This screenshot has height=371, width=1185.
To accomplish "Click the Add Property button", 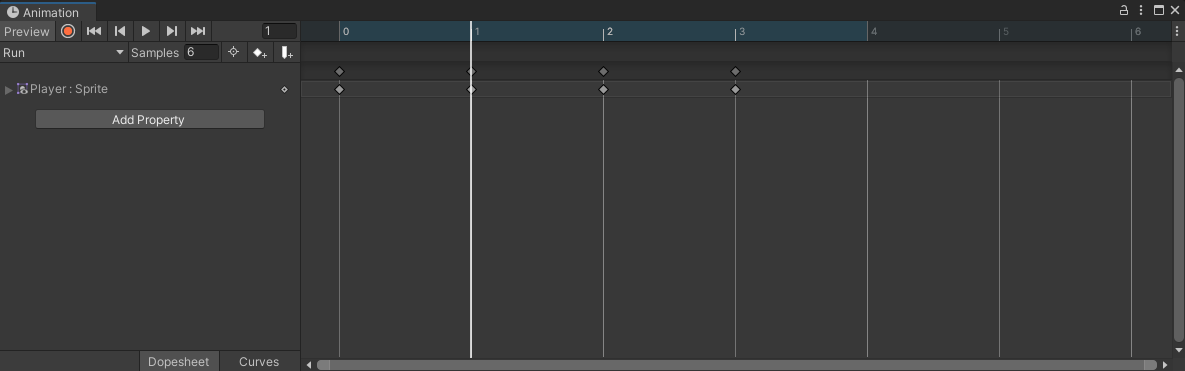I will (150, 119).
